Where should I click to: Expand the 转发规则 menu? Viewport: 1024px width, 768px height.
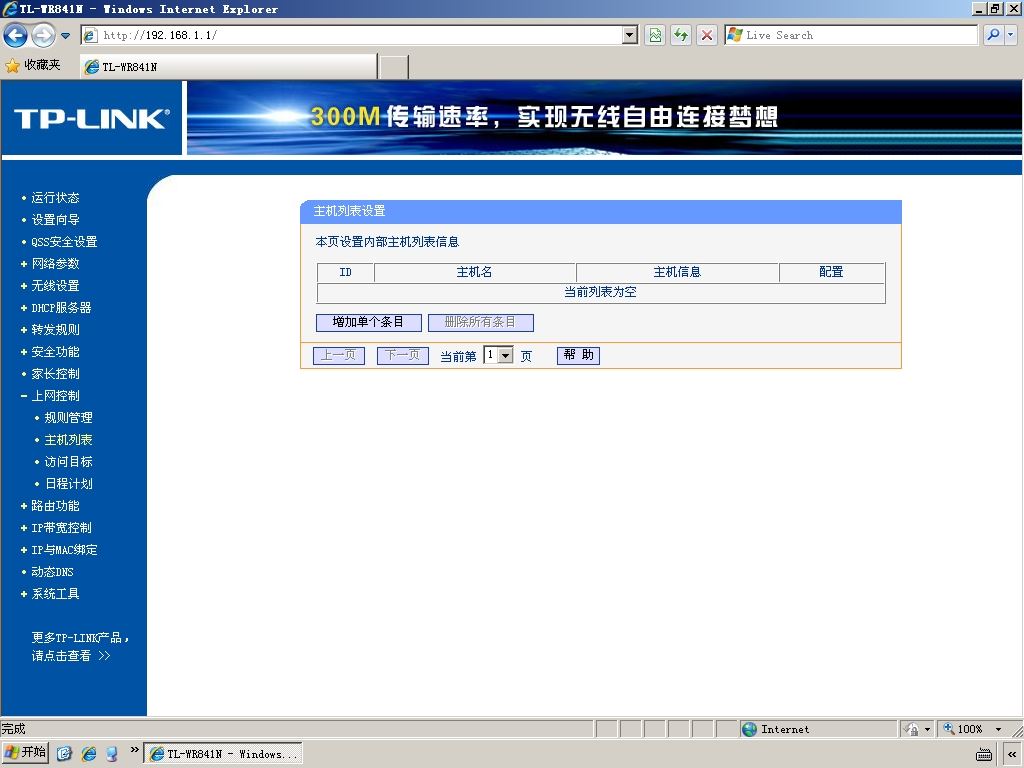point(56,330)
